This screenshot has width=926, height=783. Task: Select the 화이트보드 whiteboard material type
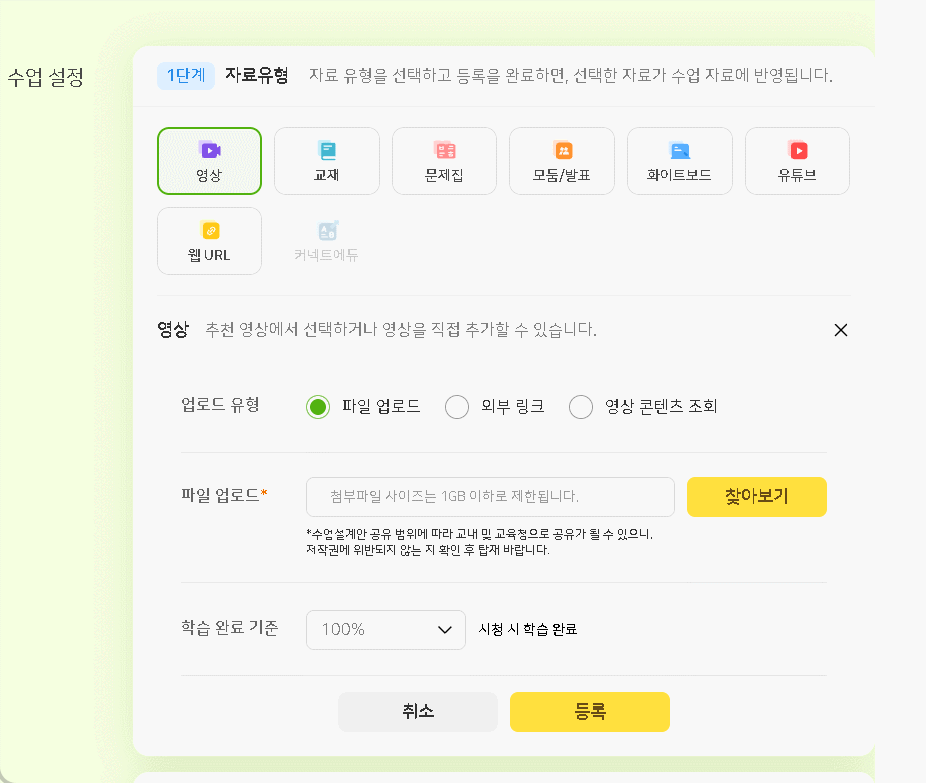tap(680, 161)
